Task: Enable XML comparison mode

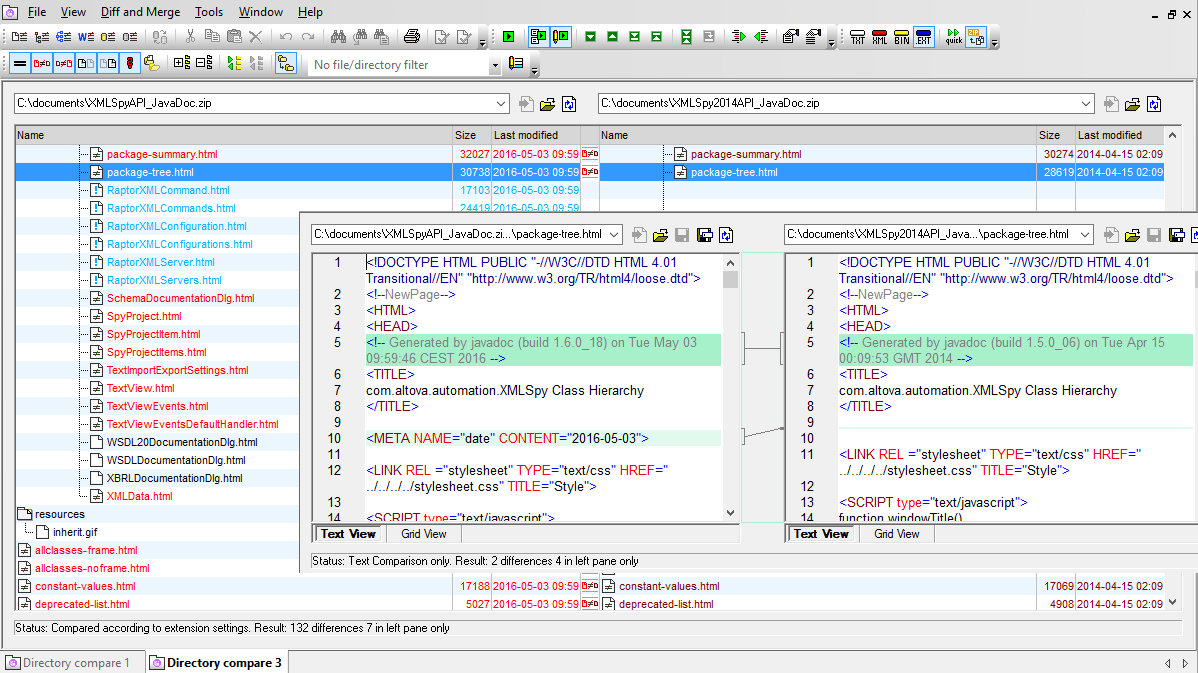Action: coord(879,37)
